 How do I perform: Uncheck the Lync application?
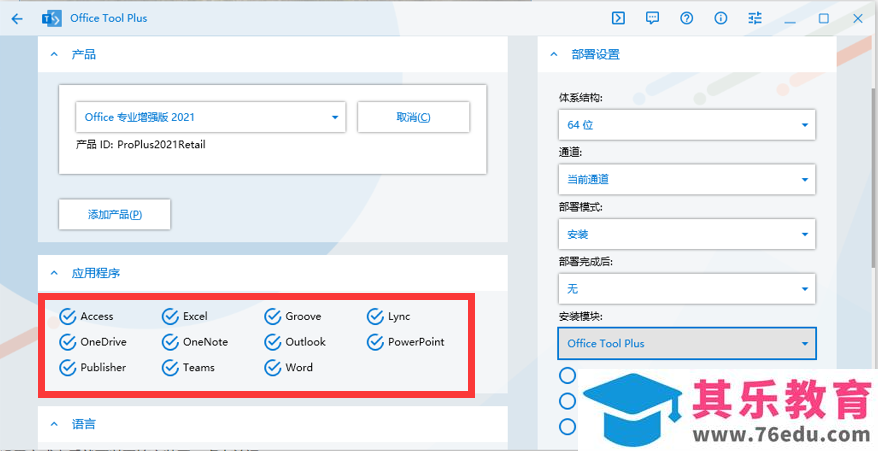[x=375, y=317]
